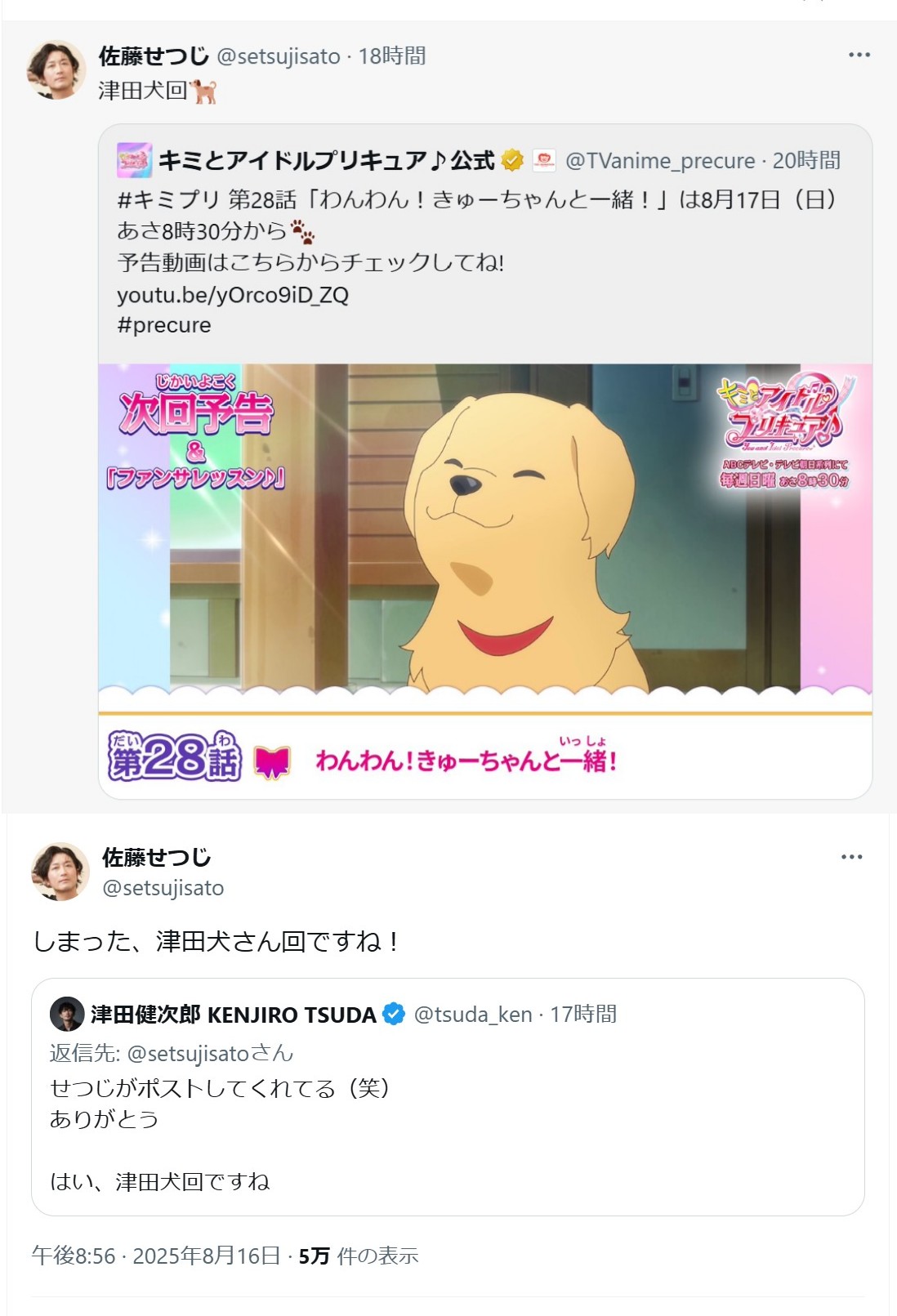The width and height of the screenshot is (897, 1316).
Task: Open 佐藤せつじ avatar in lower post
Action: [x=60, y=872]
